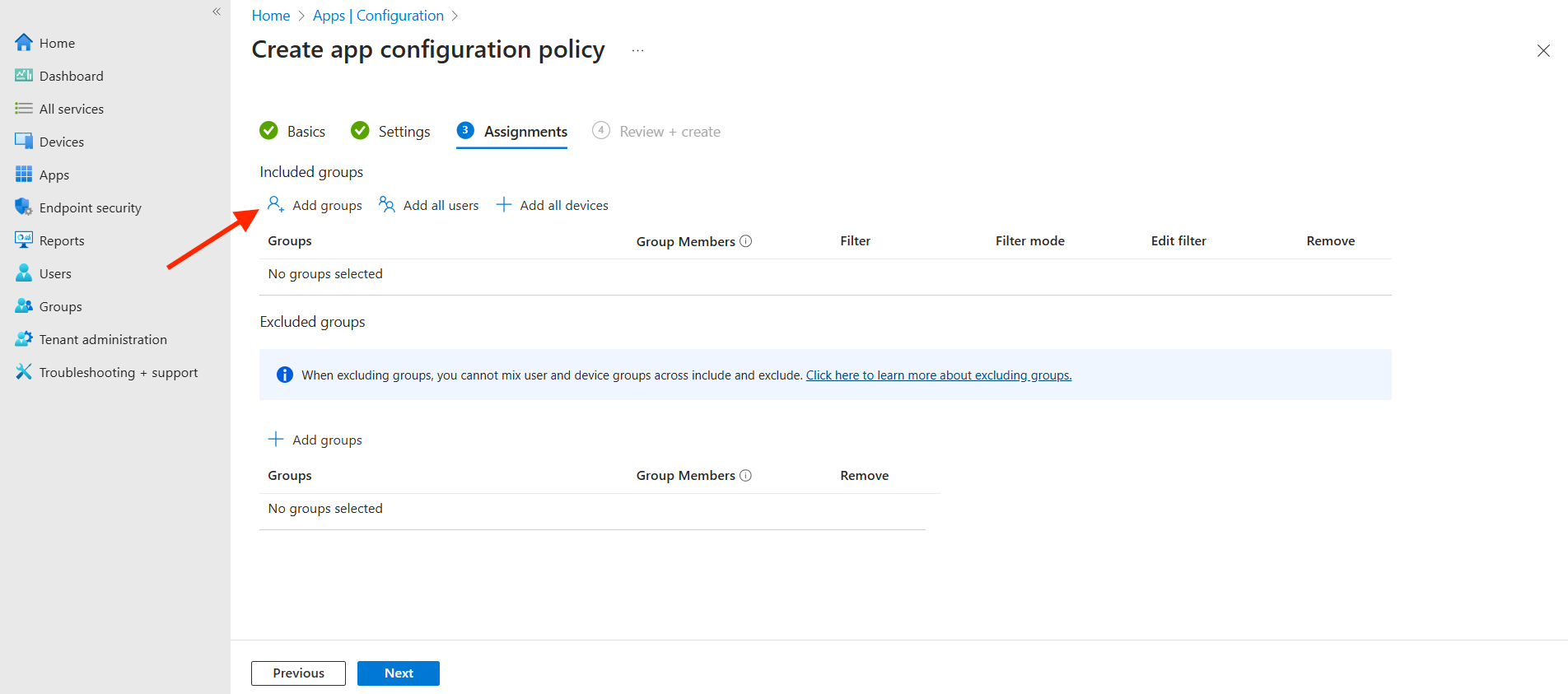The image size is (1568, 694).
Task: Click the Group Members info icon under Included groups
Action: pos(746,241)
